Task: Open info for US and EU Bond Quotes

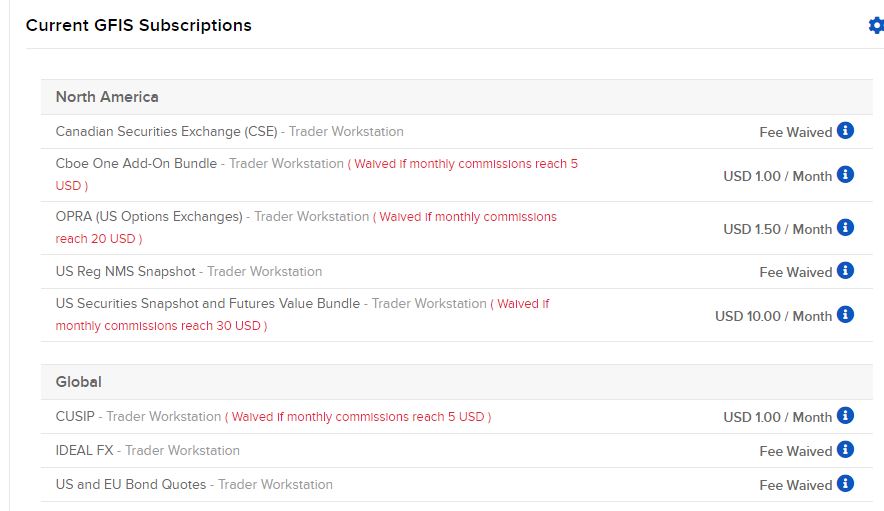Action: click(x=845, y=483)
